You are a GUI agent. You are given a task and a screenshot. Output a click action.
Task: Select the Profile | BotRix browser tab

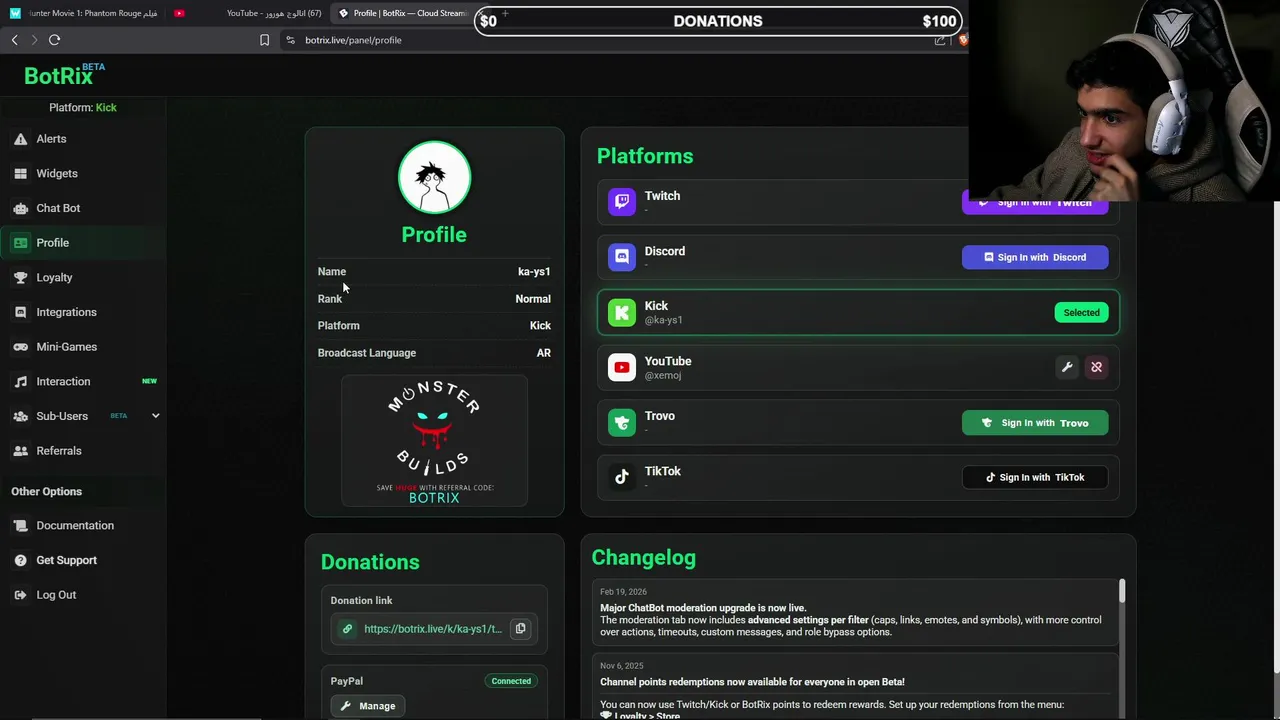pyautogui.click(x=403, y=13)
